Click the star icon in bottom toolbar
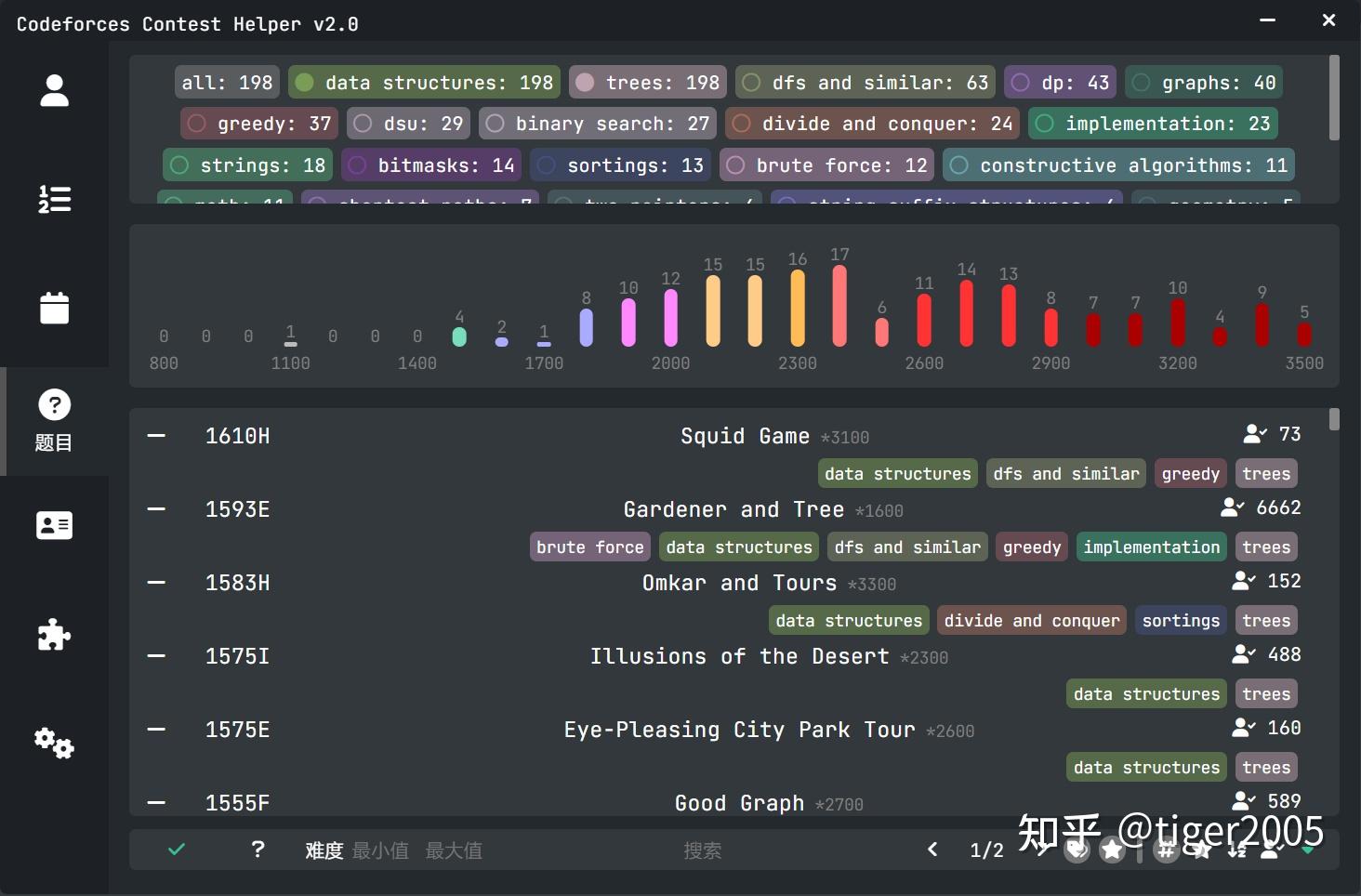Screen dimensions: 1361x896 tap(1112, 849)
